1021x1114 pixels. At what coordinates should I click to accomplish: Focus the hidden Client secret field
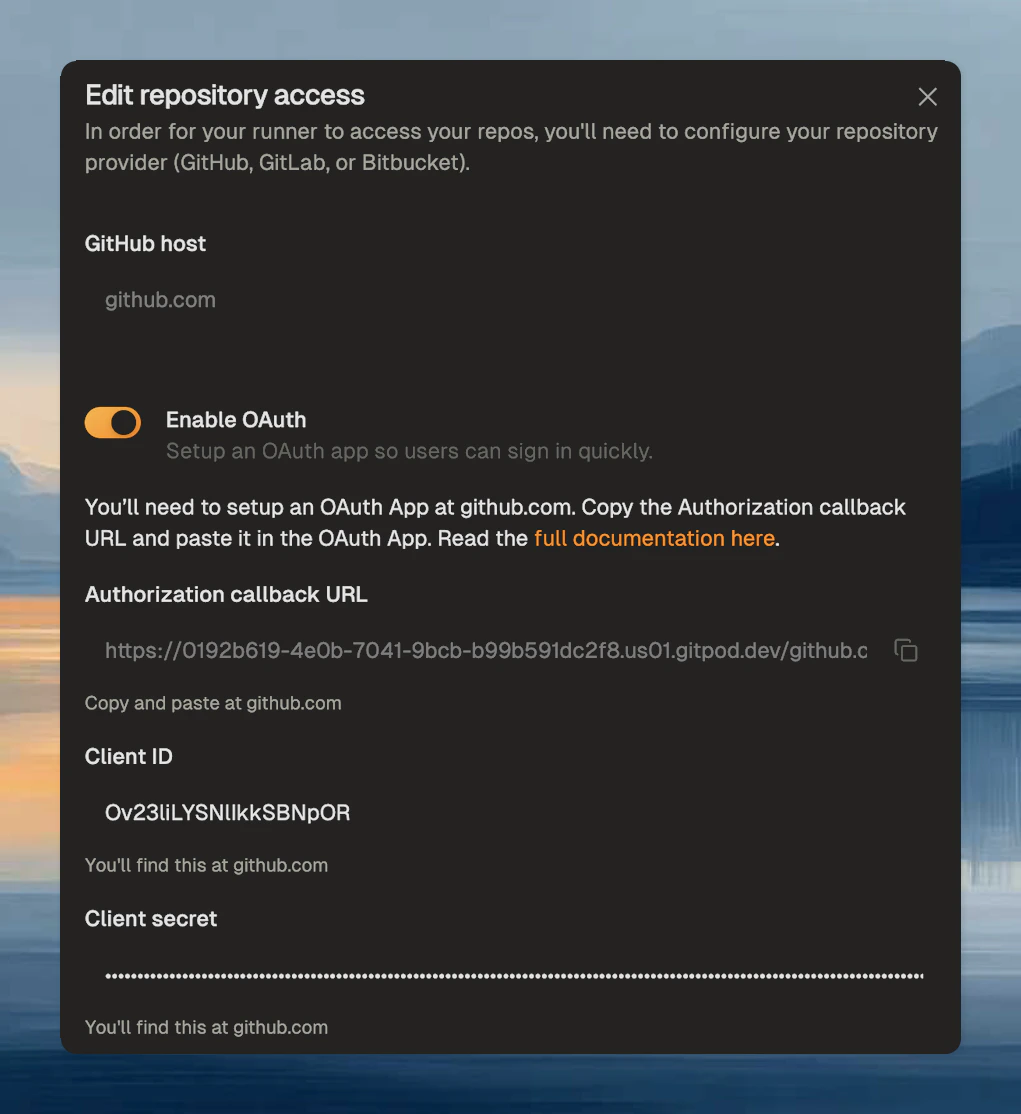(x=450, y=974)
